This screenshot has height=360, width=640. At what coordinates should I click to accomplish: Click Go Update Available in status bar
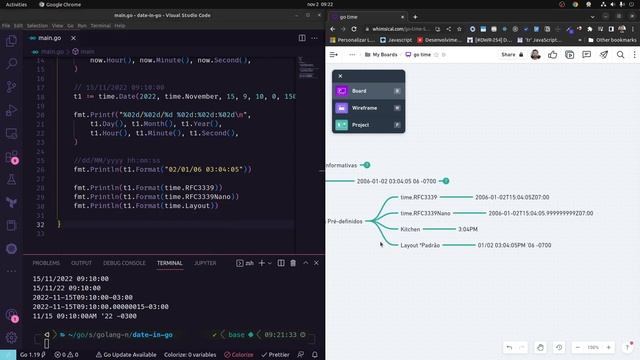126,355
